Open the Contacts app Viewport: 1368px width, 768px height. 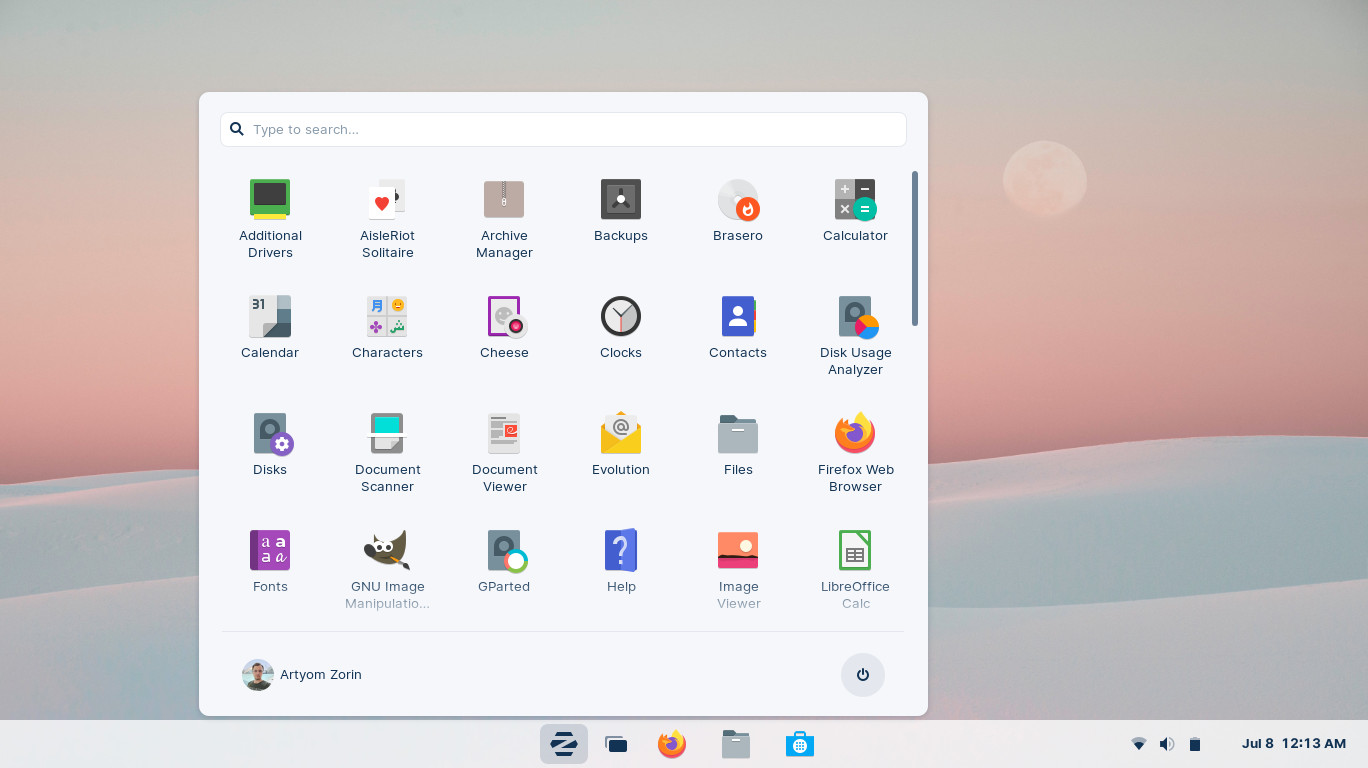(x=738, y=327)
